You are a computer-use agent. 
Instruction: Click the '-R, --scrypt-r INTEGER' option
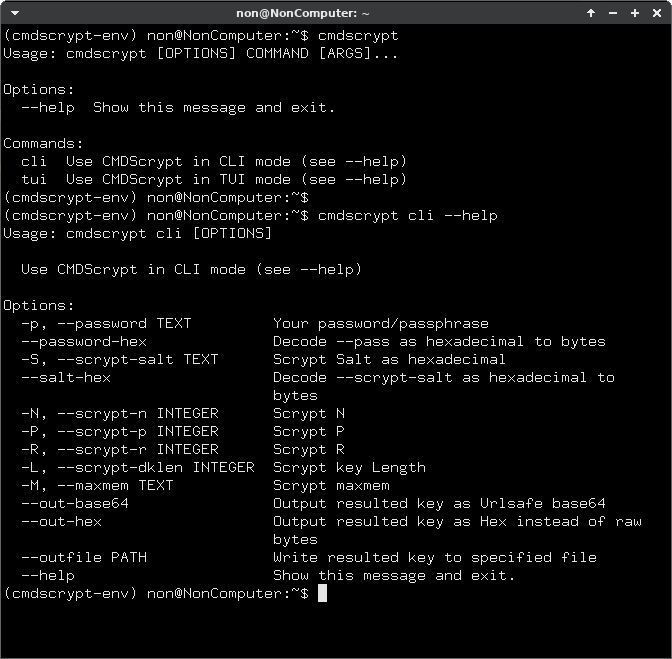120,449
